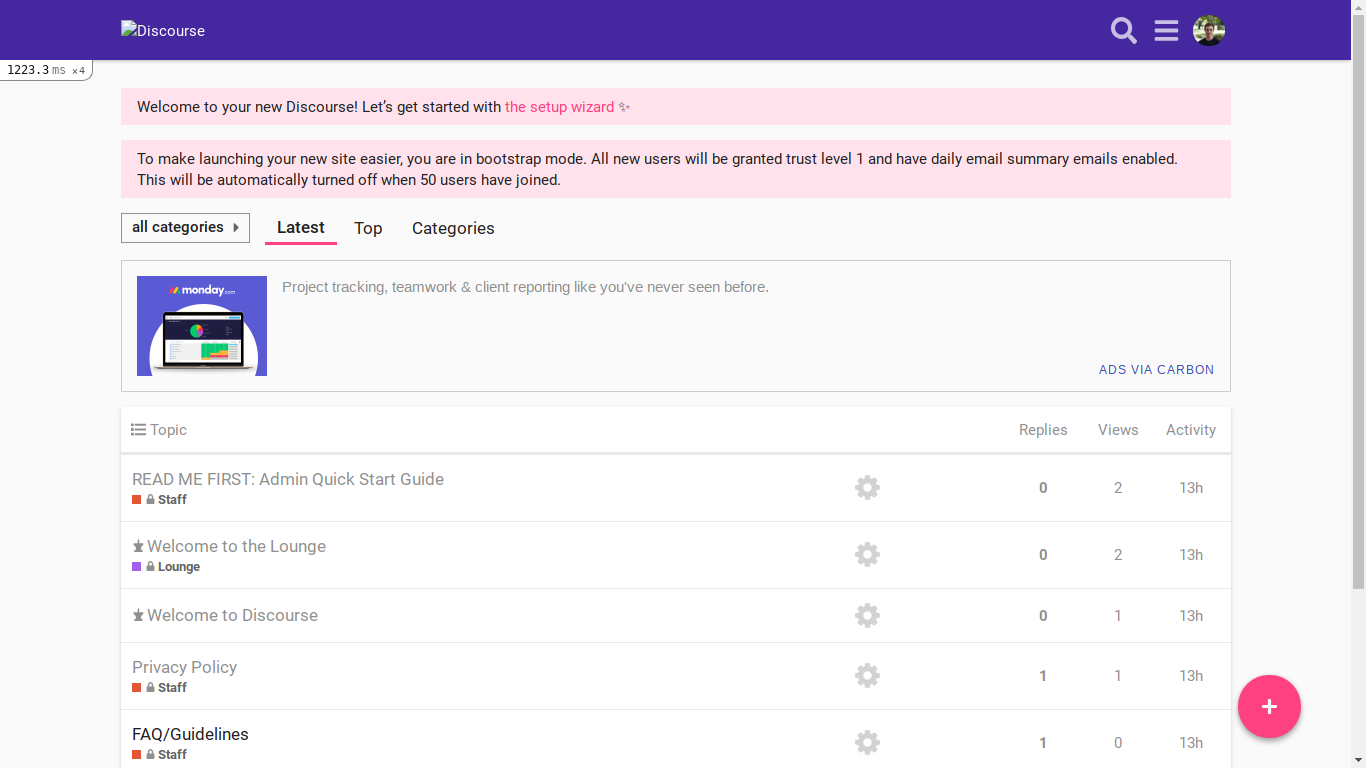Open the setup wizard link
The height and width of the screenshot is (768, 1366).
(x=560, y=107)
